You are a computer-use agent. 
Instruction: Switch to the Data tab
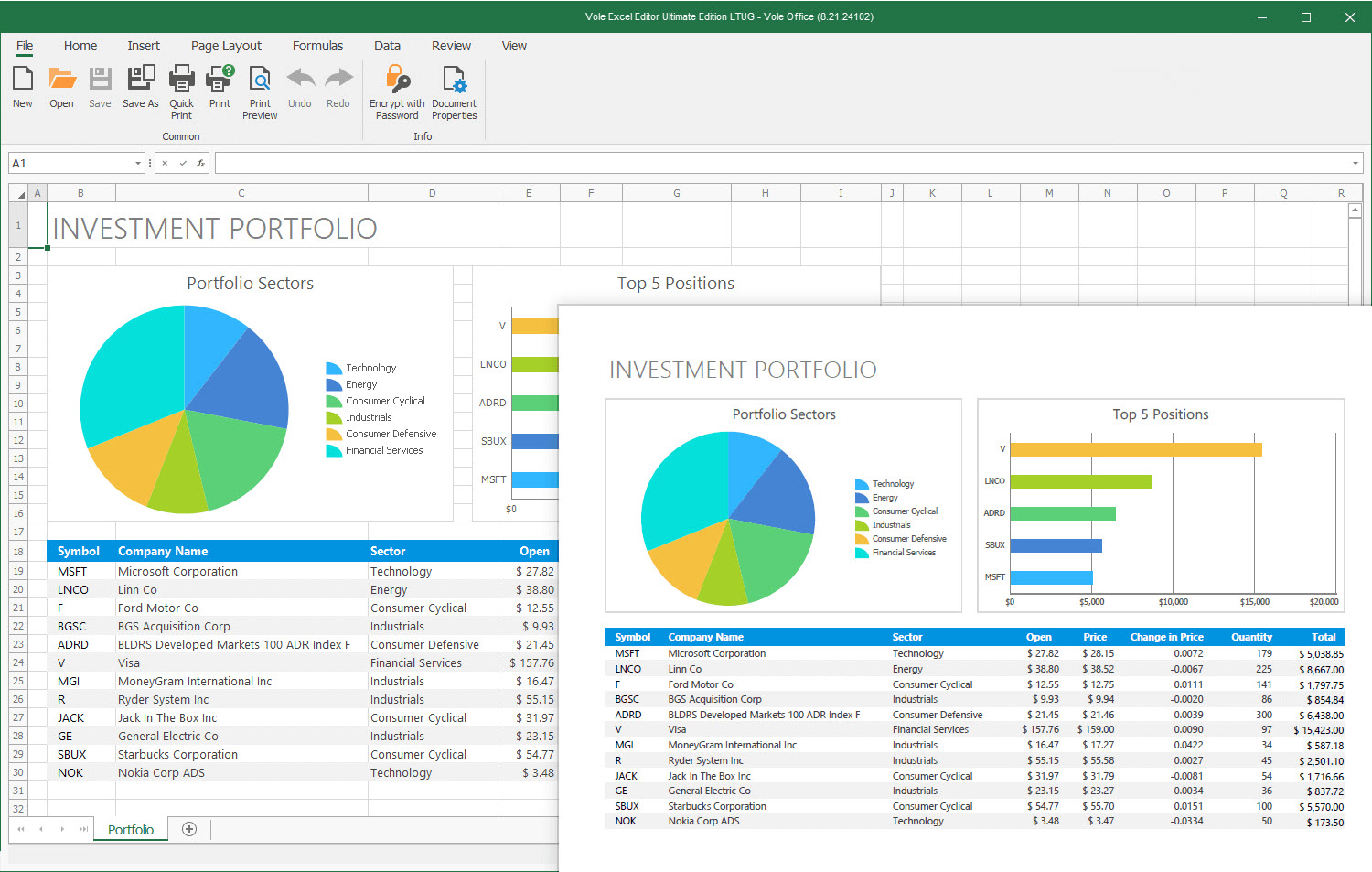pos(387,46)
